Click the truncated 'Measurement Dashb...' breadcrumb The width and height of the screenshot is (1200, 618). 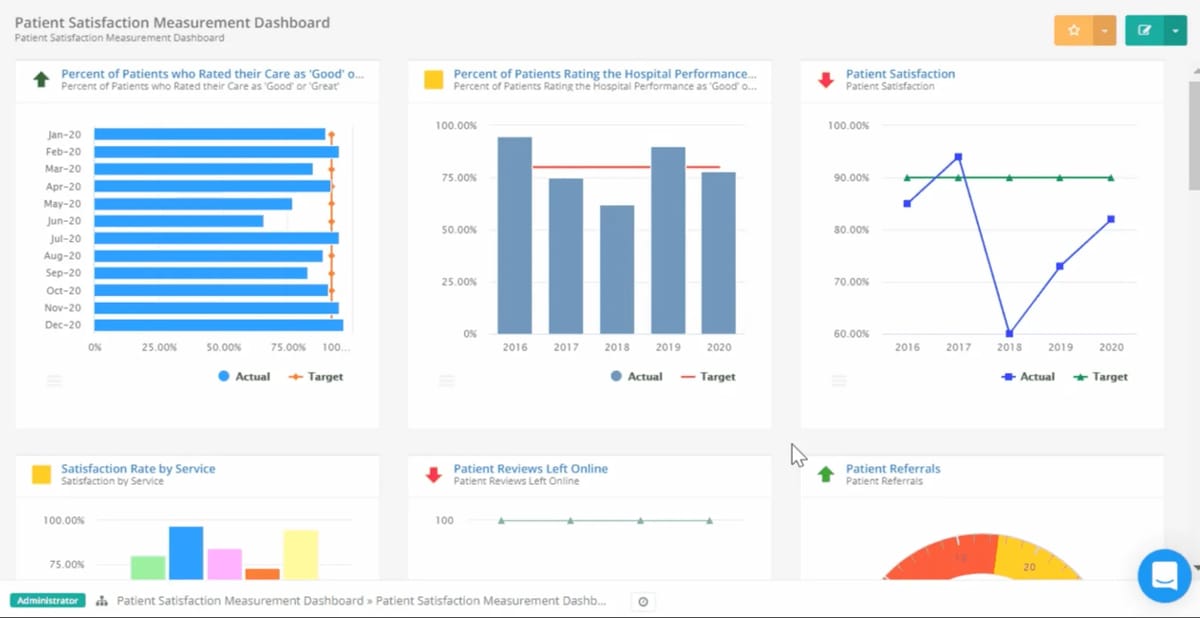pyautogui.click(x=491, y=601)
